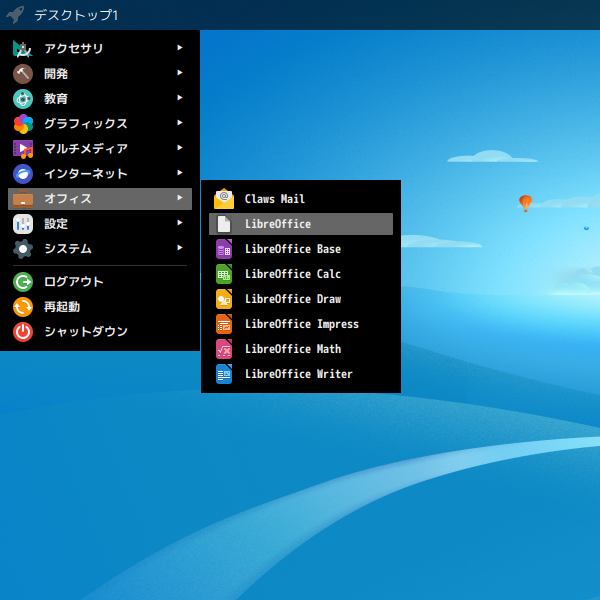600x600 pixels.
Task: Expand the システム submenu arrow
Action: (x=180, y=248)
